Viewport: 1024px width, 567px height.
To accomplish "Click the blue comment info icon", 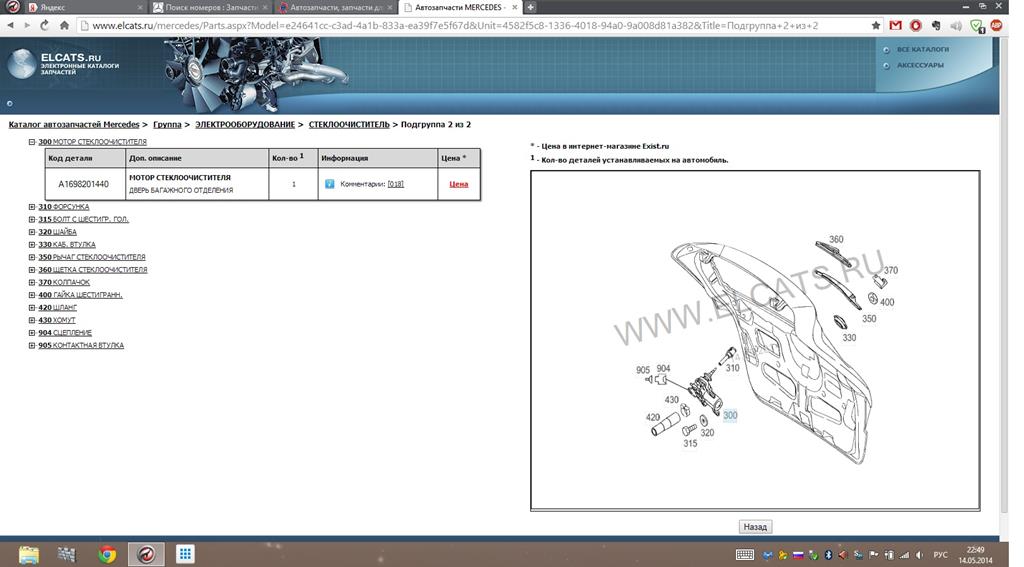I will point(329,184).
